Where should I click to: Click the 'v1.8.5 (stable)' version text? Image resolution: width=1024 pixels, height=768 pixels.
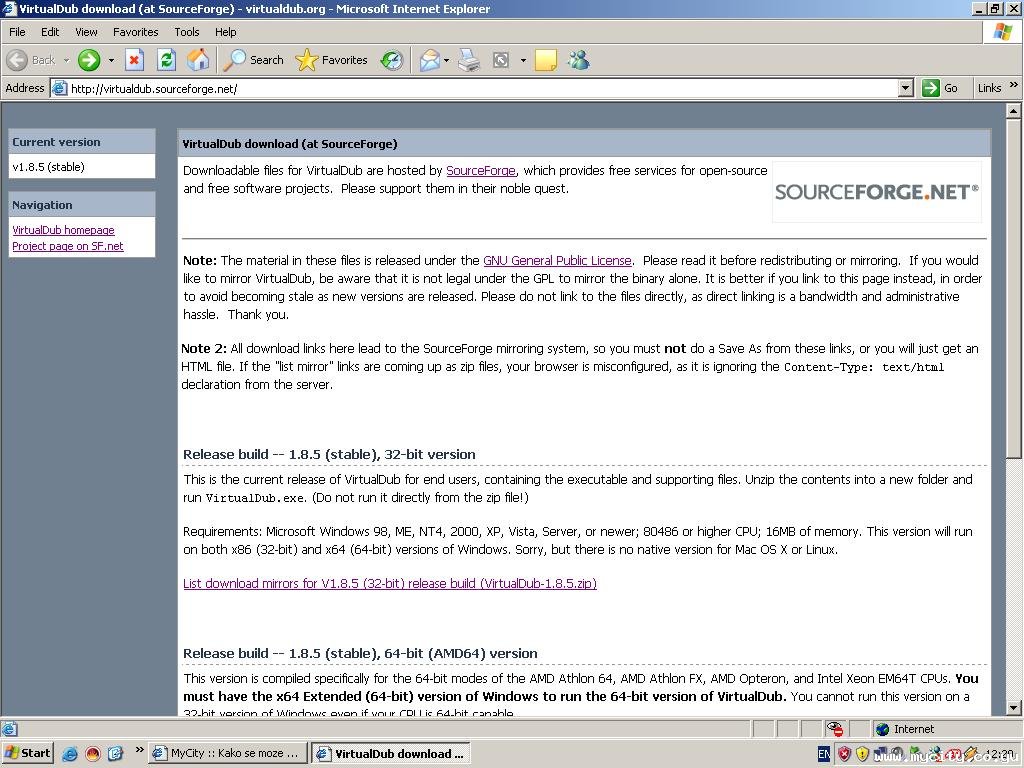[48, 167]
